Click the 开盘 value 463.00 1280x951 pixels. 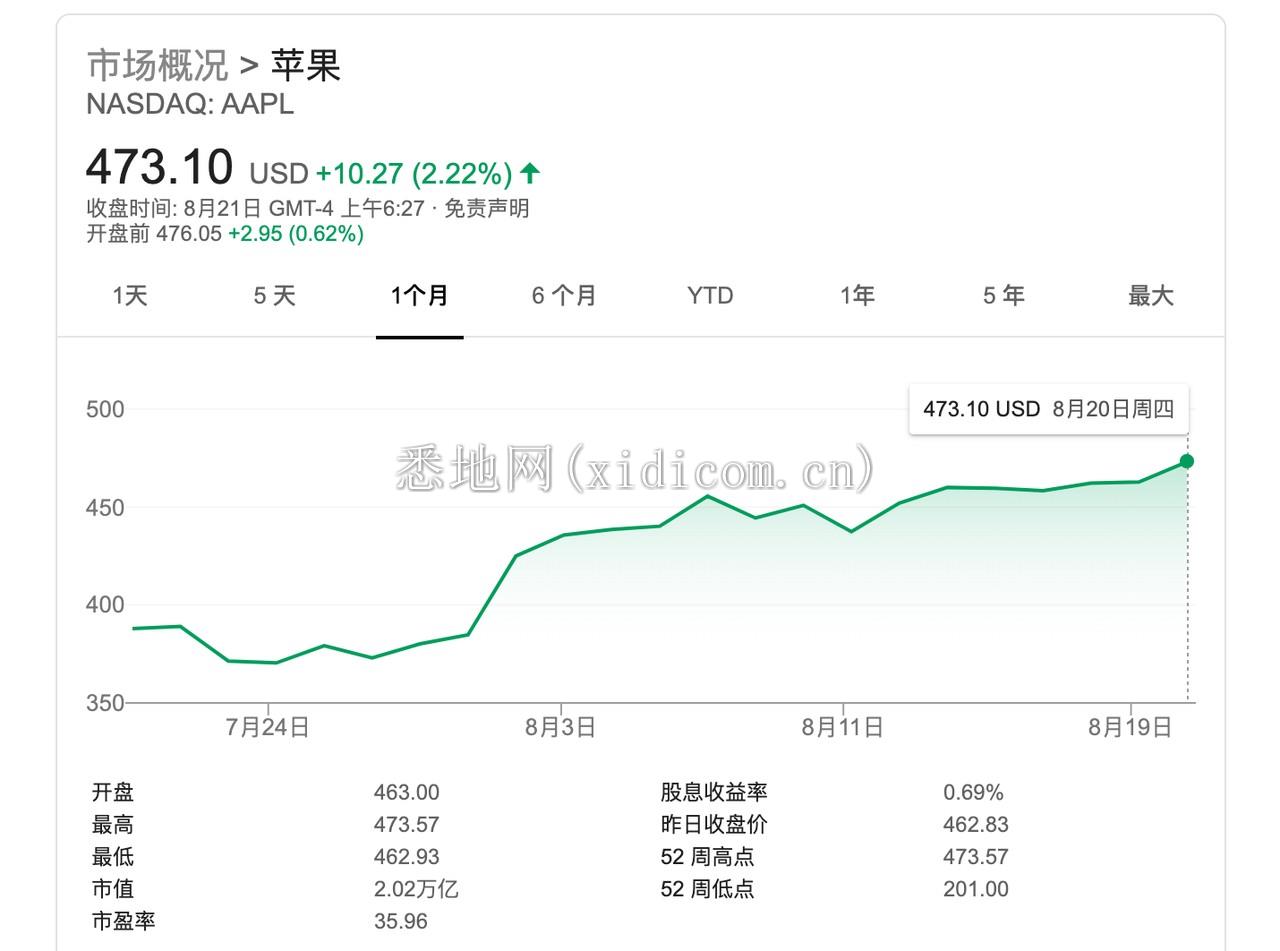click(x=406, y=793)
